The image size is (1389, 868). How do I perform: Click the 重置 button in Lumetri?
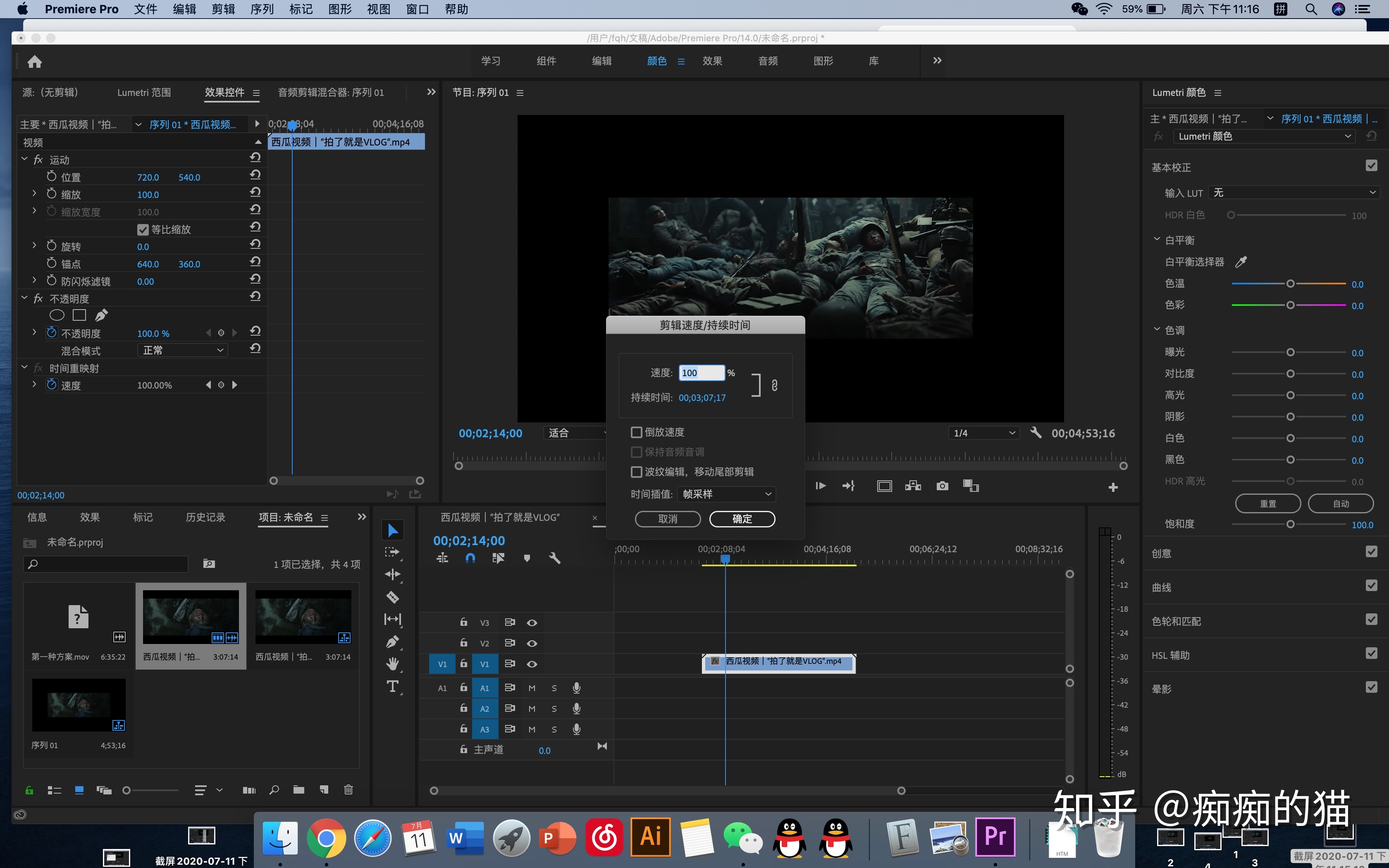click(x=1267, y=503)
